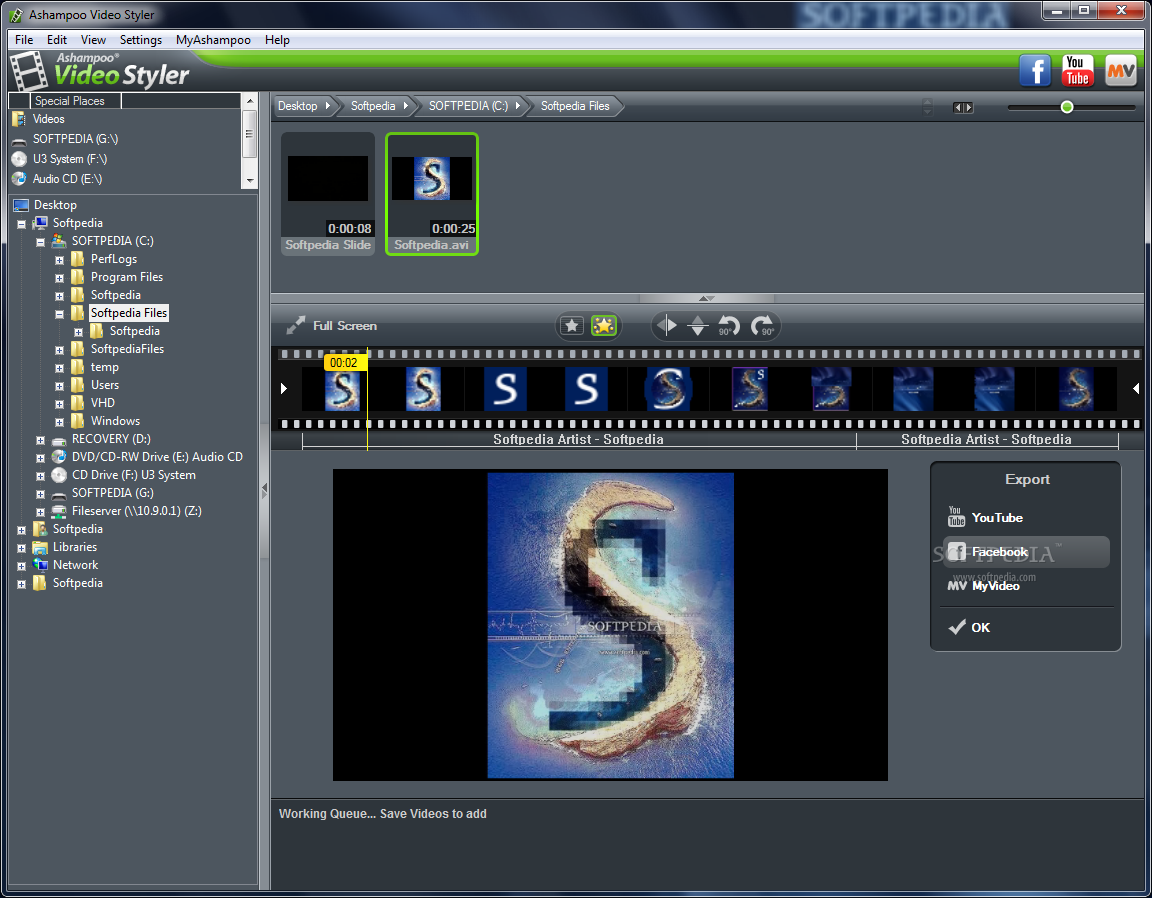1152x898 pixels.
Task: Collapse the Softpedia Files folder
Action: pos(60,314)
